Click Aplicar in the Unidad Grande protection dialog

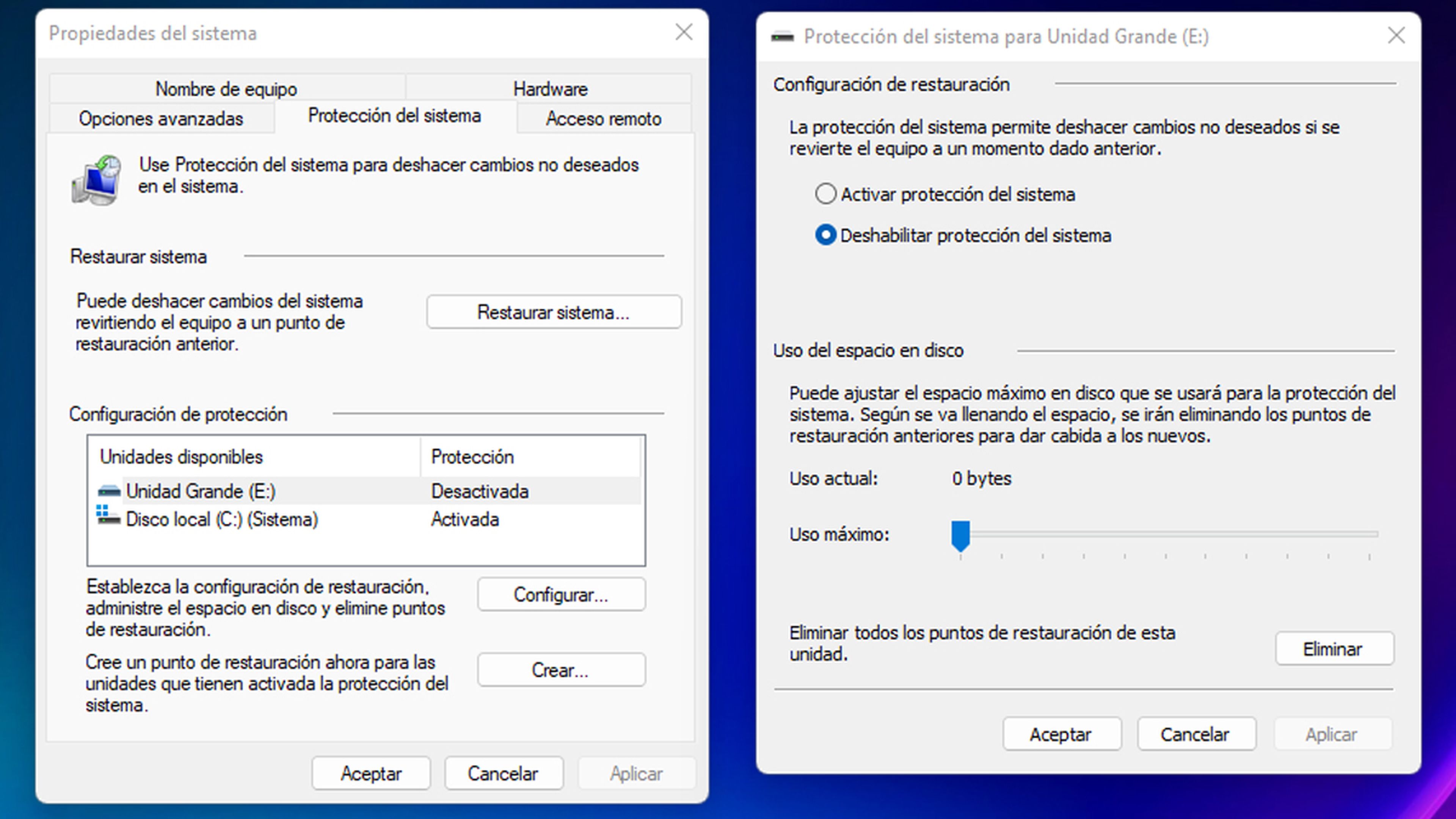tap(1333, 734)
